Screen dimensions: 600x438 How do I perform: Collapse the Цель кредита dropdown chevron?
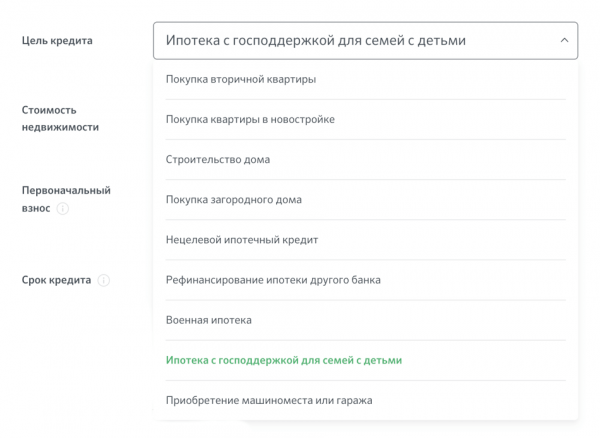[564, 40]
